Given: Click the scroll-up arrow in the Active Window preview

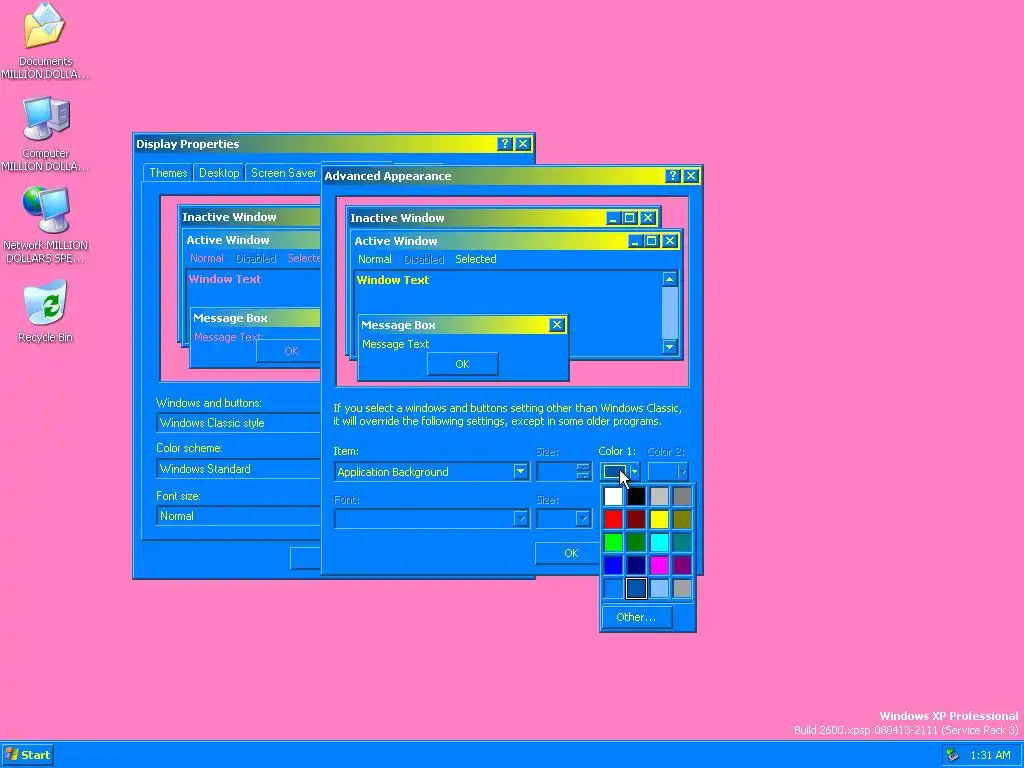Looking at the screenshot, I should 669,279.
